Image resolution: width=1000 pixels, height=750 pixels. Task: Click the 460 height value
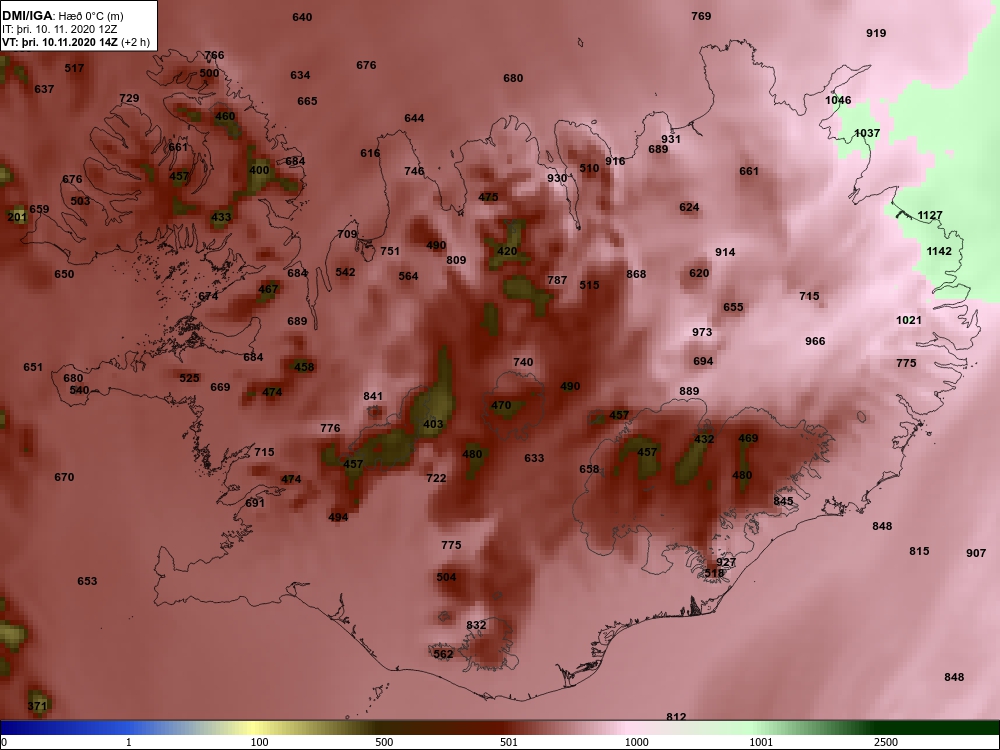pyautogui.click(x=225, y=117)
